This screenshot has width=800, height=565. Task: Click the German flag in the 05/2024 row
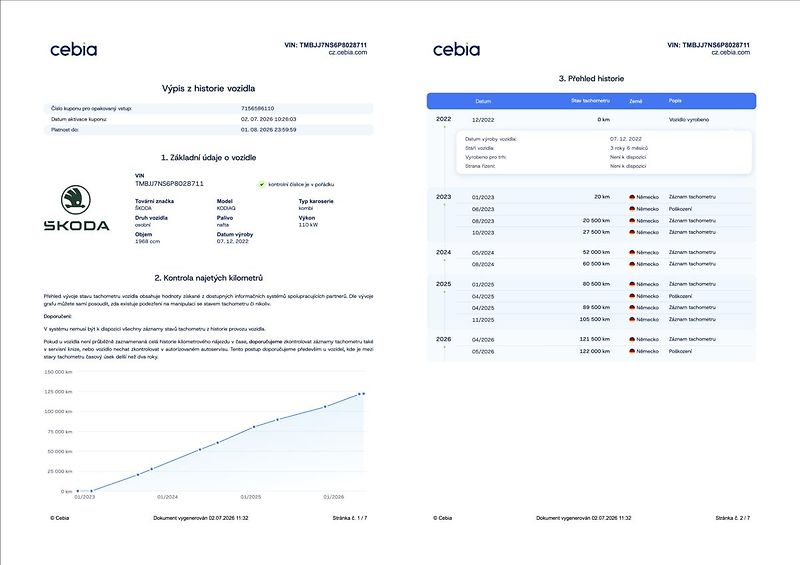pos(632,253)
